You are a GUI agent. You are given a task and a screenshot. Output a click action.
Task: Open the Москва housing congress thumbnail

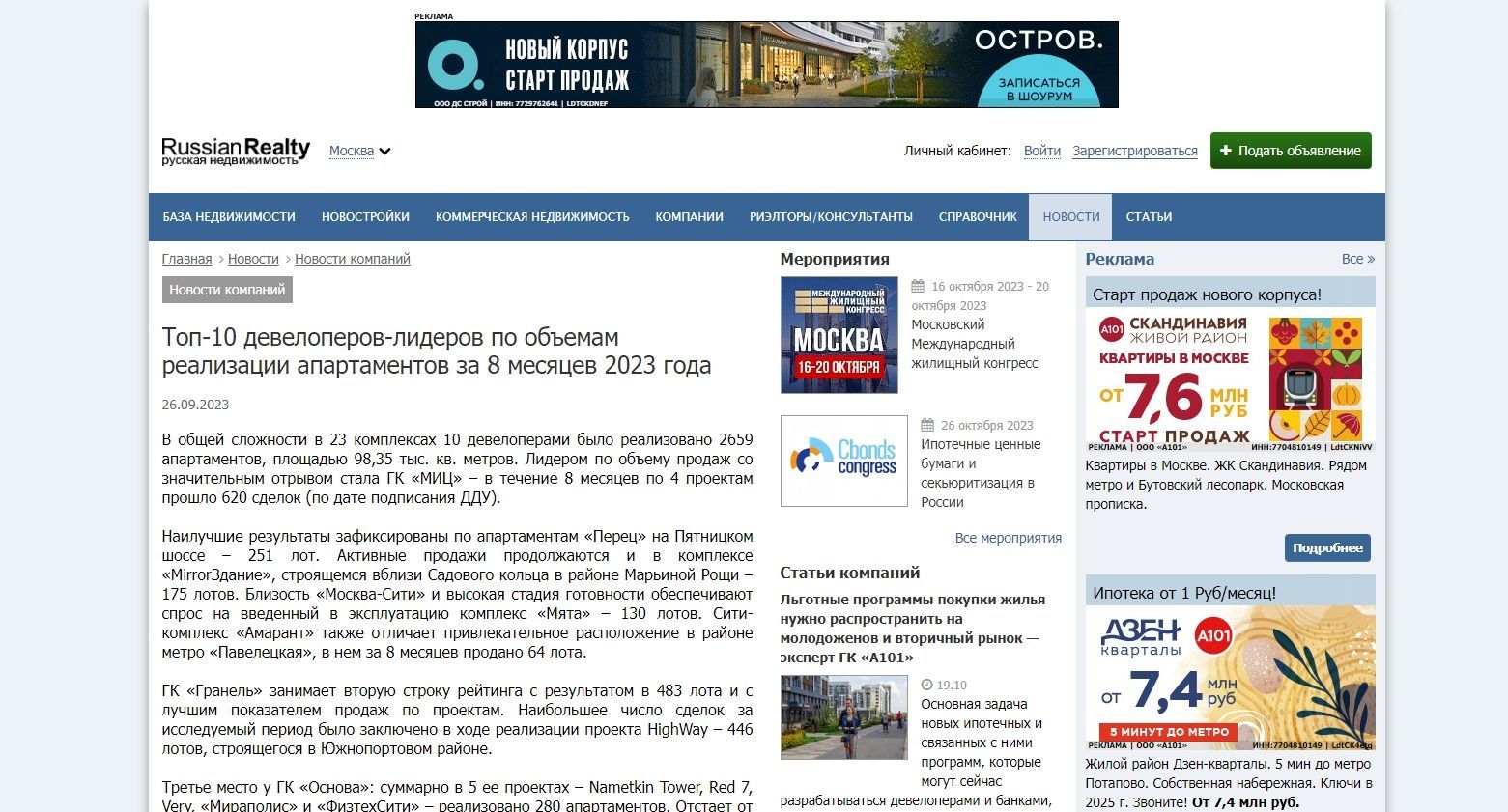(839, 335)
